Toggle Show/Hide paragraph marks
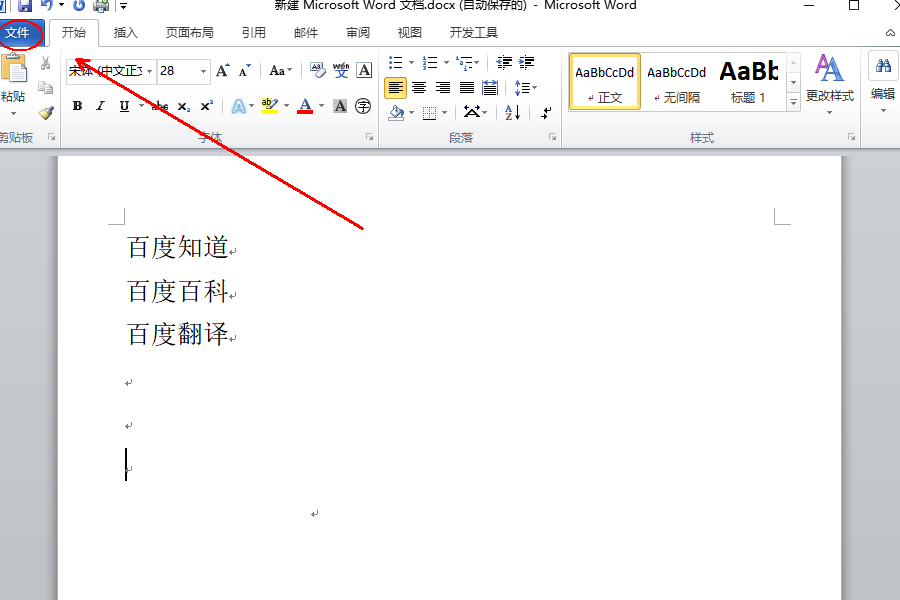Image resolution: width=900 pixels, height=600 pixels. [546, 113]
